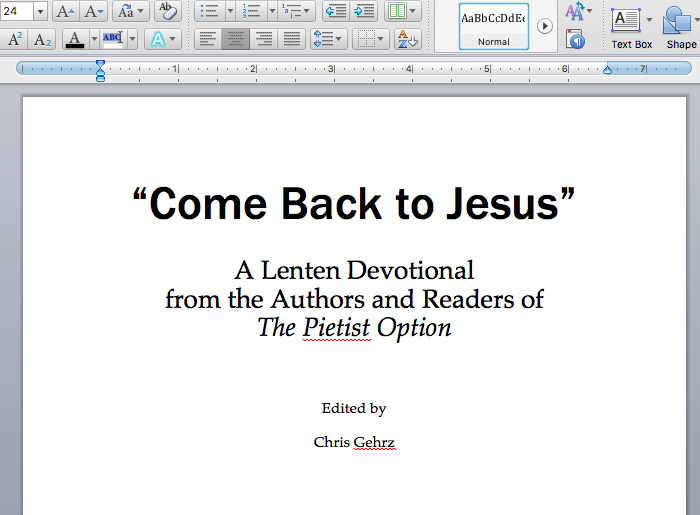The height and width of the screenshot is (515, 700).
Task: Open the font size dropdown
Action: (40, 11)
